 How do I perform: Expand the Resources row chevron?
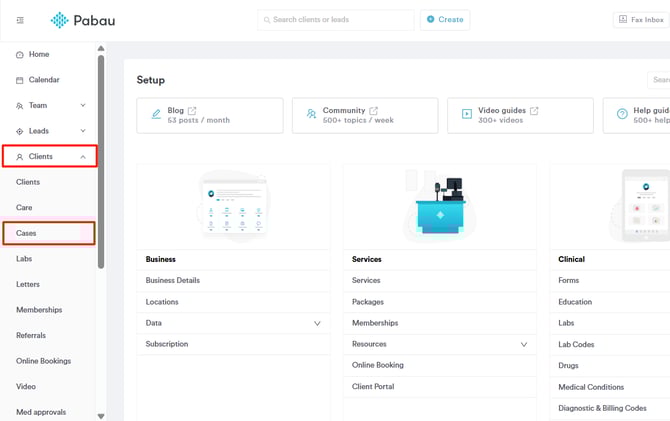[524, 344]
